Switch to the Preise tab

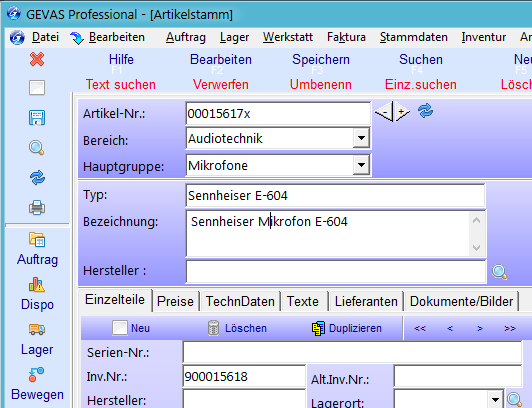point(175,301)
